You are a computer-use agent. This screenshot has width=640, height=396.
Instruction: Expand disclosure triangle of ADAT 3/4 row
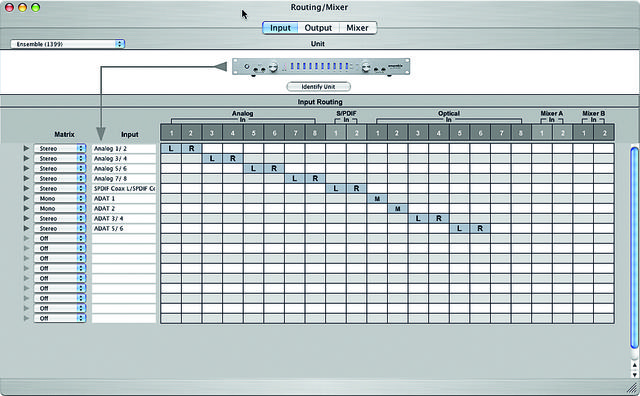click(27, 218)
